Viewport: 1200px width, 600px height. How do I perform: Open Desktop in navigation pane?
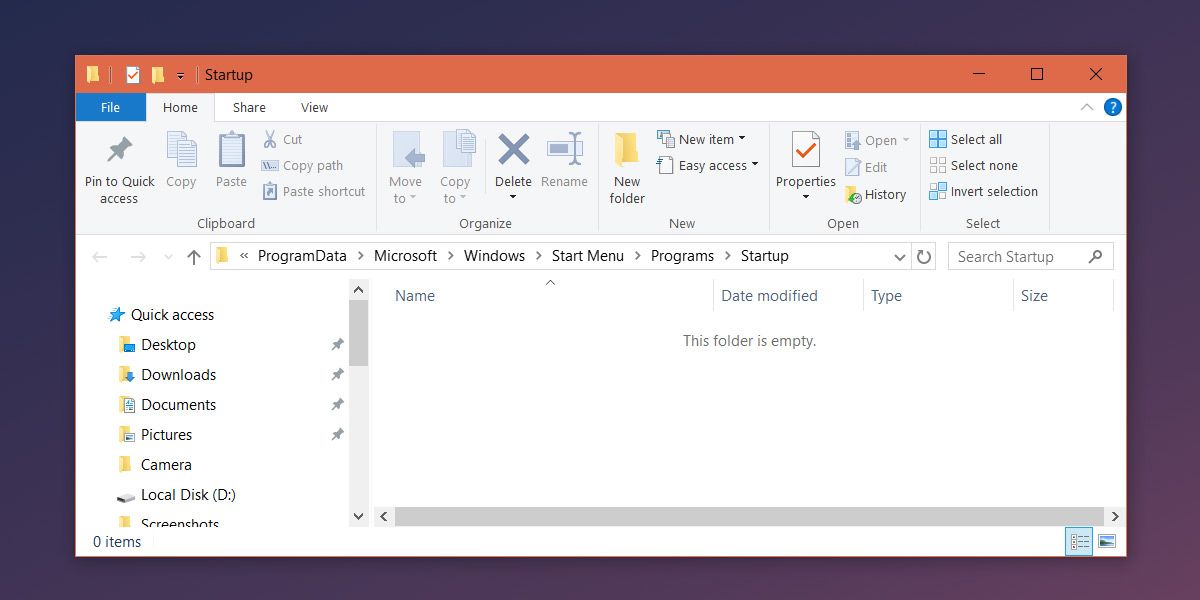click(x=157, y=345)
